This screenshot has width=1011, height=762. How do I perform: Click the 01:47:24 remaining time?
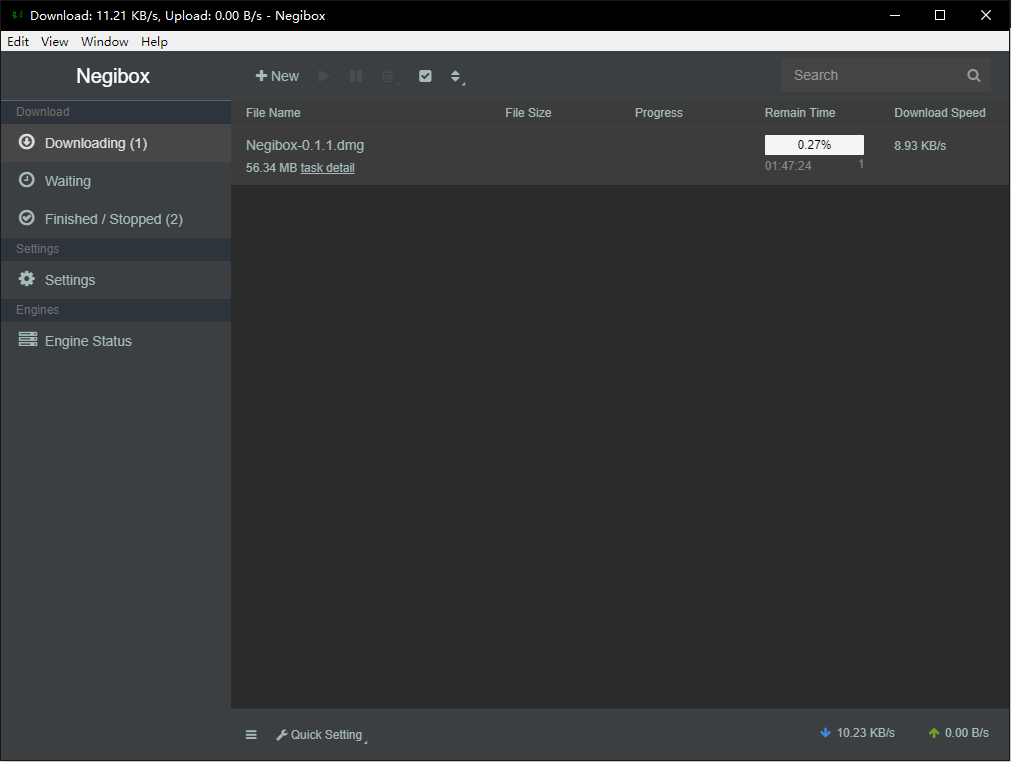[788, 166]
